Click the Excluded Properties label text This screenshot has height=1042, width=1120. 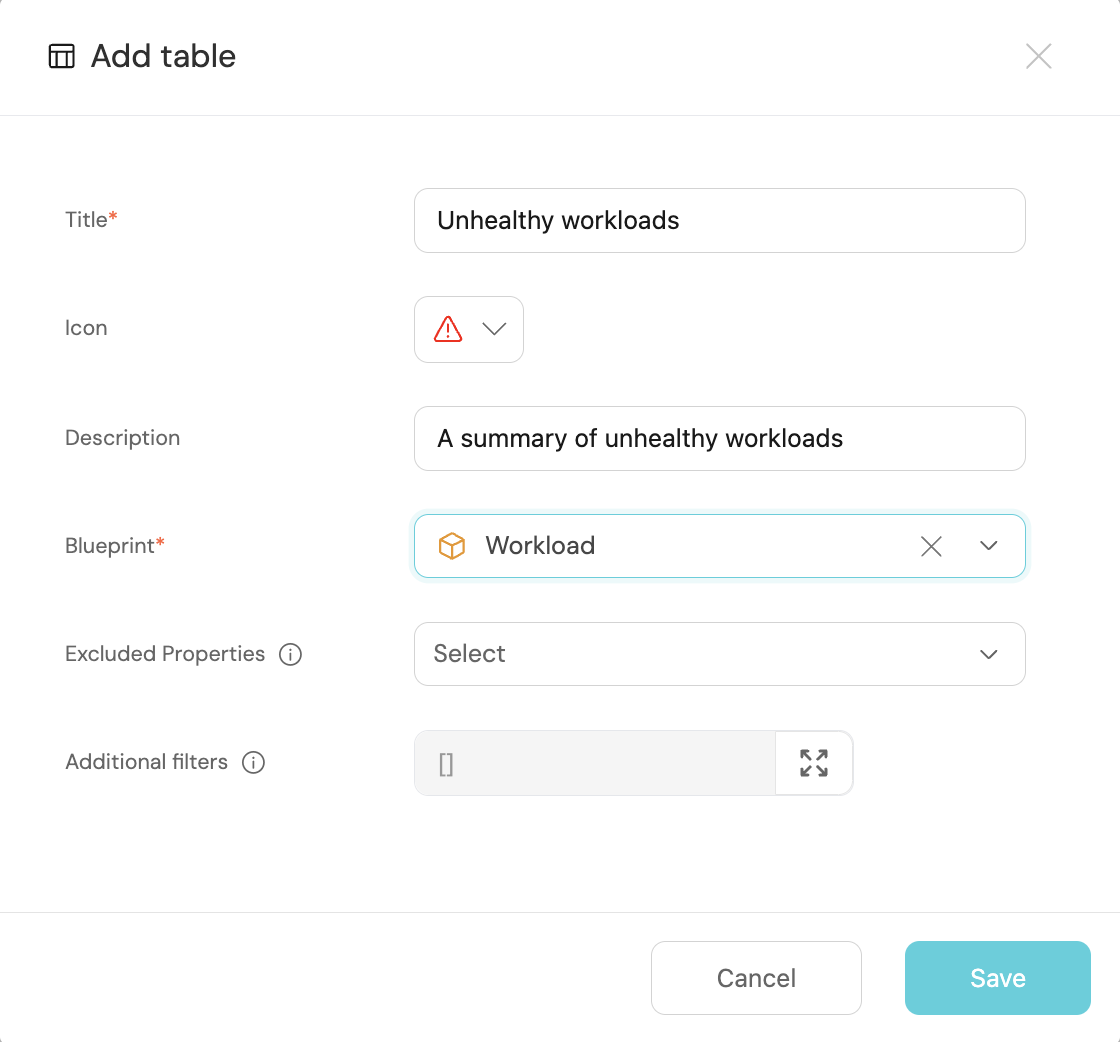tap(165, 654)
